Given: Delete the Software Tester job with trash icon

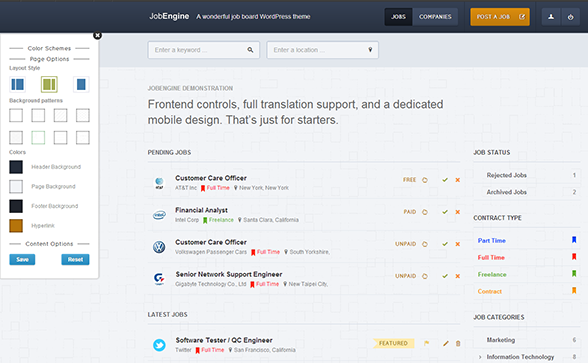Looking at the screenshot, I should pos(458,343).
